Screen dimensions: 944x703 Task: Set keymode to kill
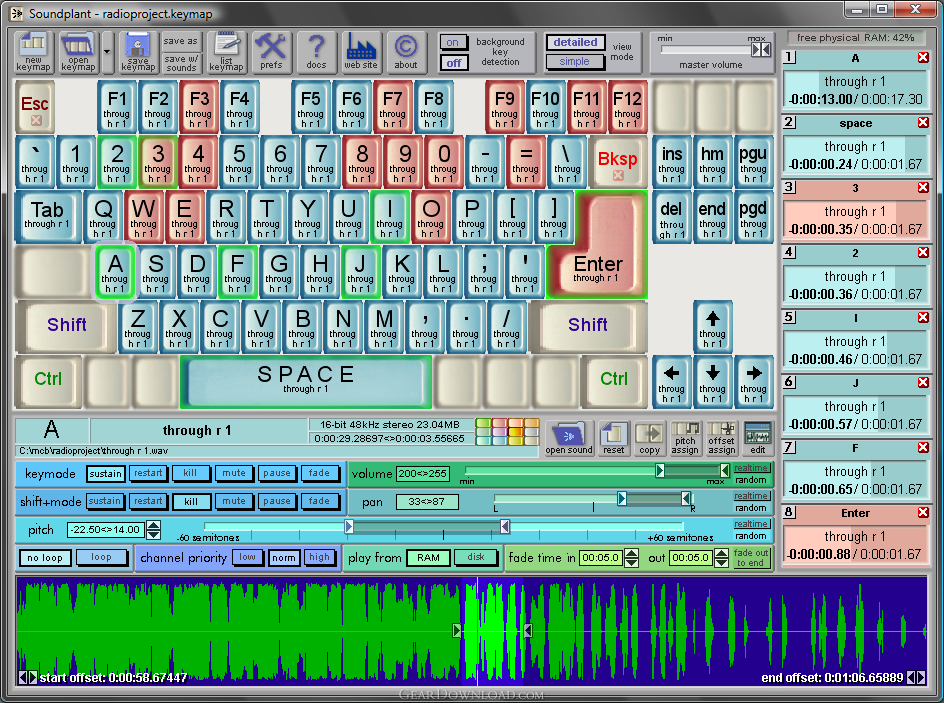click(x=190, y=473)
